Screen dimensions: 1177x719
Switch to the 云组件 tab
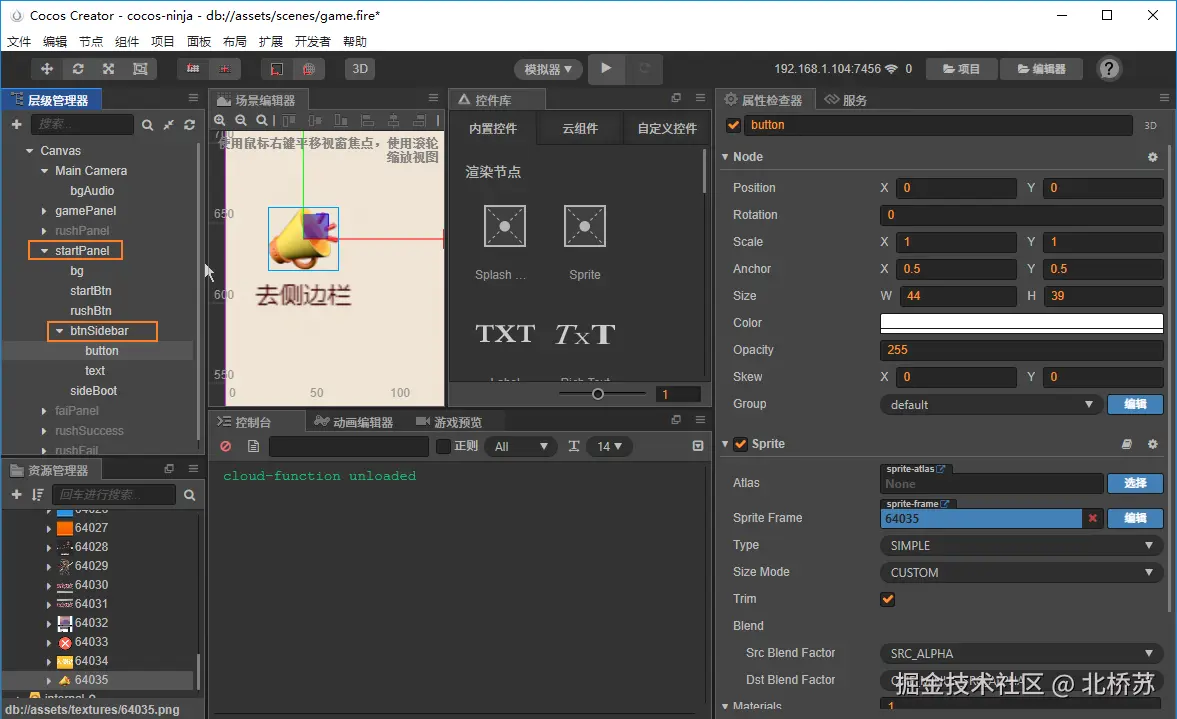tap(580, 128)
